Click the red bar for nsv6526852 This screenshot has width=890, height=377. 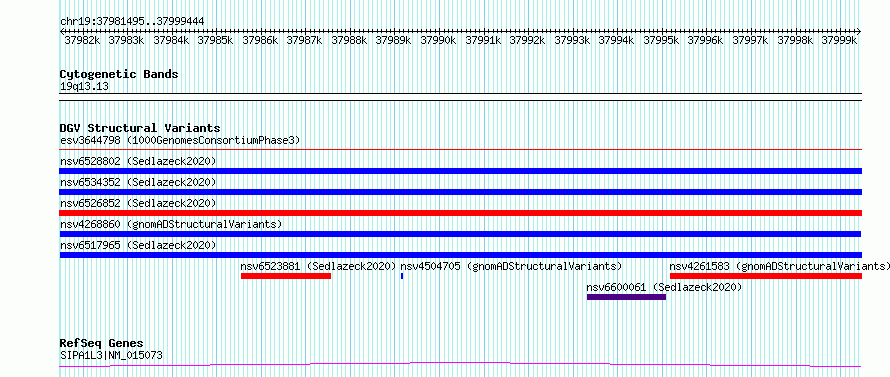coord(460,213)
